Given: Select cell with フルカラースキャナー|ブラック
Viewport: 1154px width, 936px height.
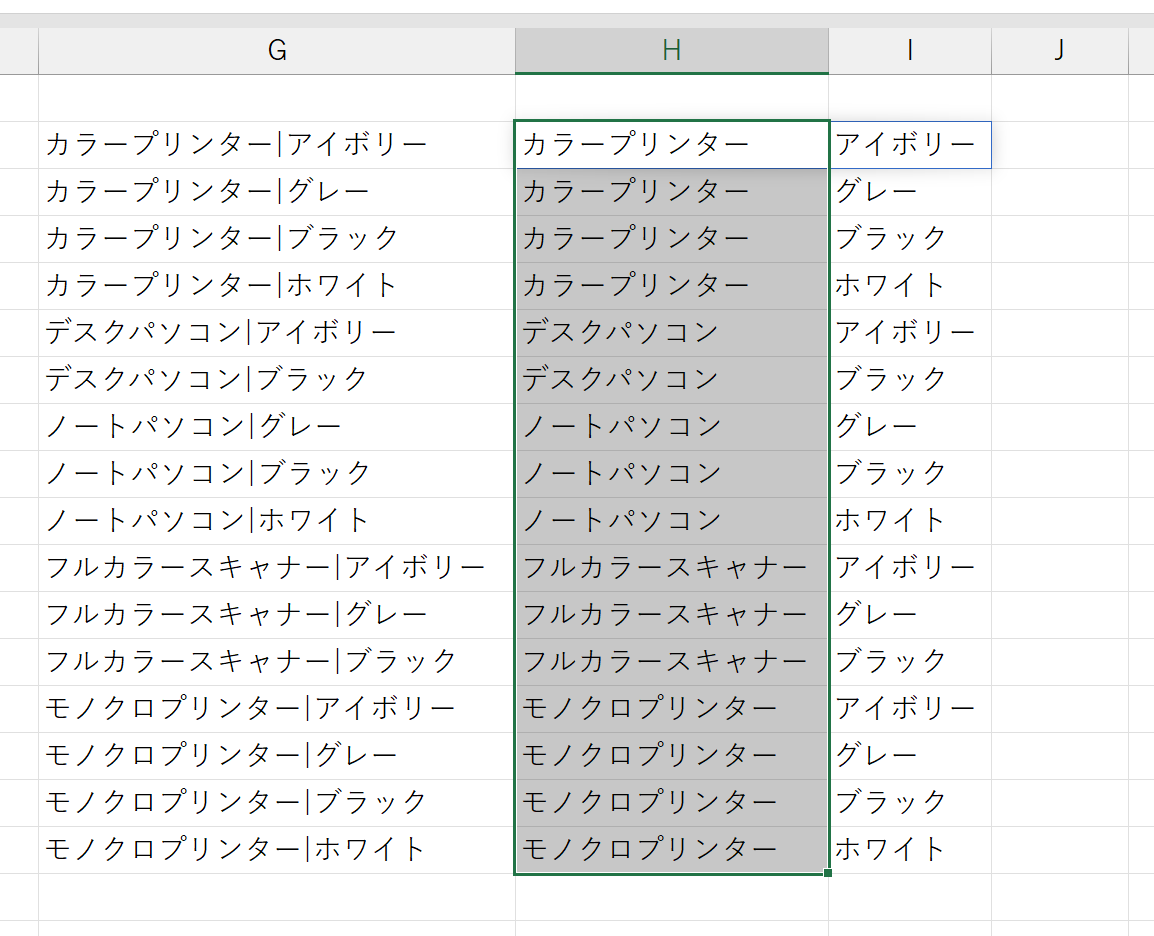Looking at the screenshot, I should pos(277,662).
